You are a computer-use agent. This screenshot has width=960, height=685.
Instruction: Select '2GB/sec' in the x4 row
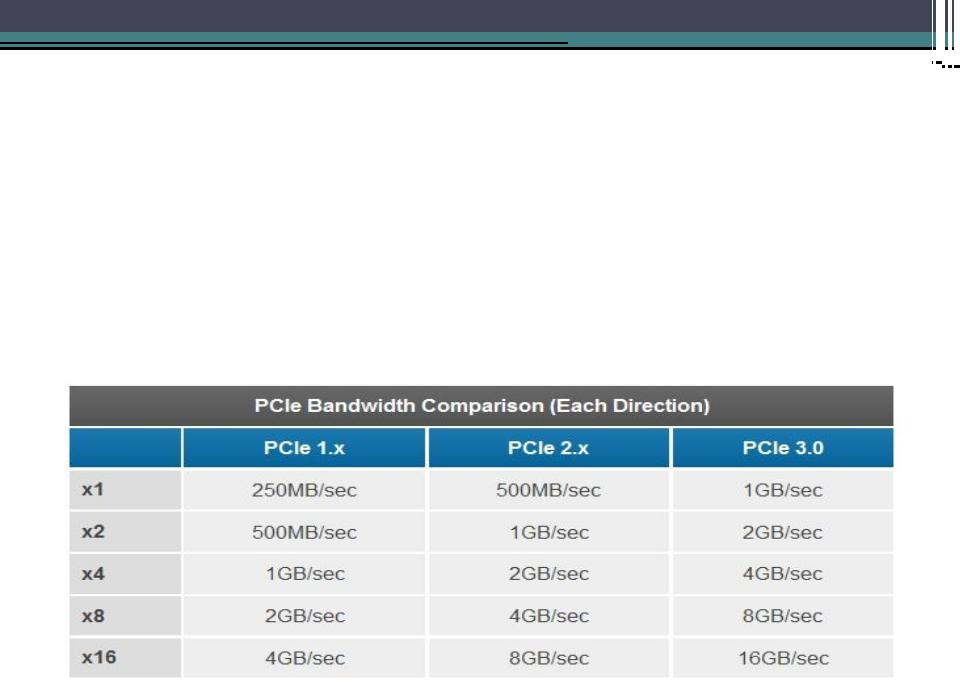pyautogui.click(x=549, y=574)
